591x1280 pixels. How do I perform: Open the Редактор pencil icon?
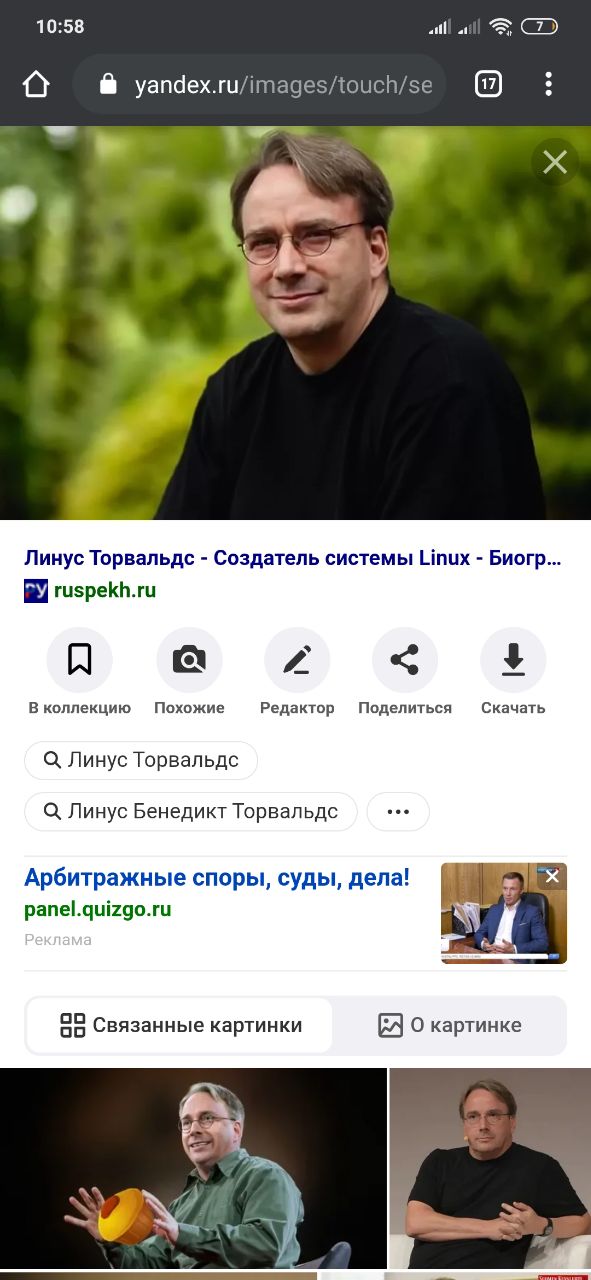297,660
